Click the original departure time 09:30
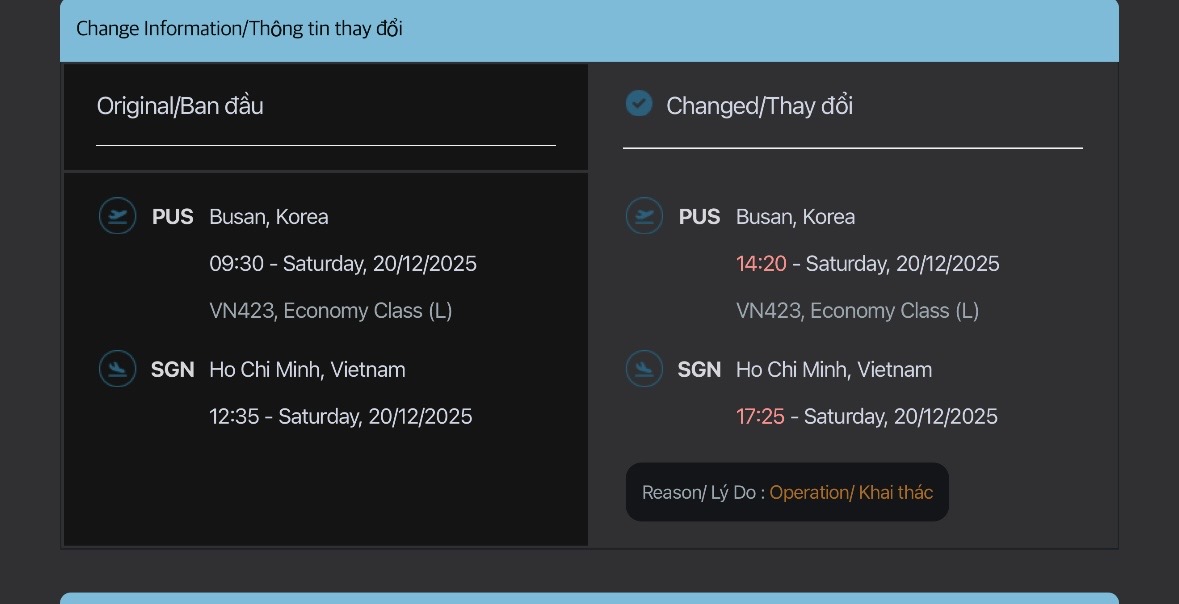1179x604 pixels. click(236, 264)
